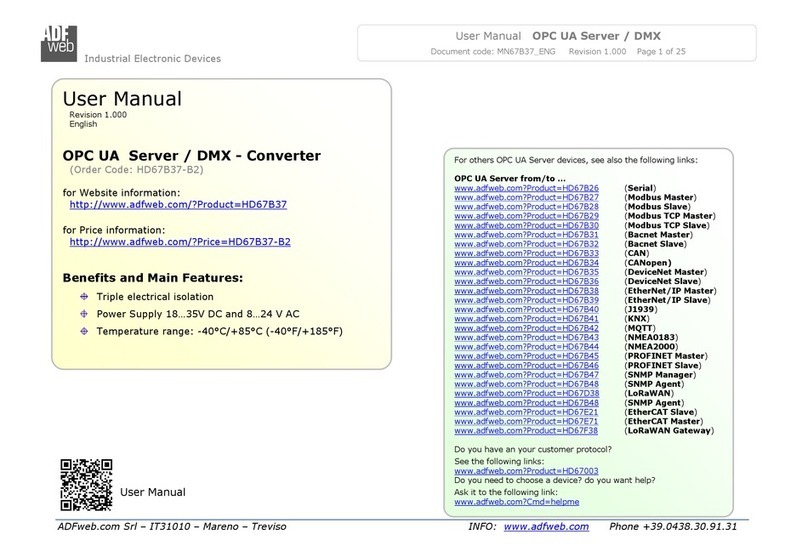Image resolution: width=808 pixels, height=557 pixels.
Task: Open the website link ?Product=HD67B37
Action: coord(178,205)
